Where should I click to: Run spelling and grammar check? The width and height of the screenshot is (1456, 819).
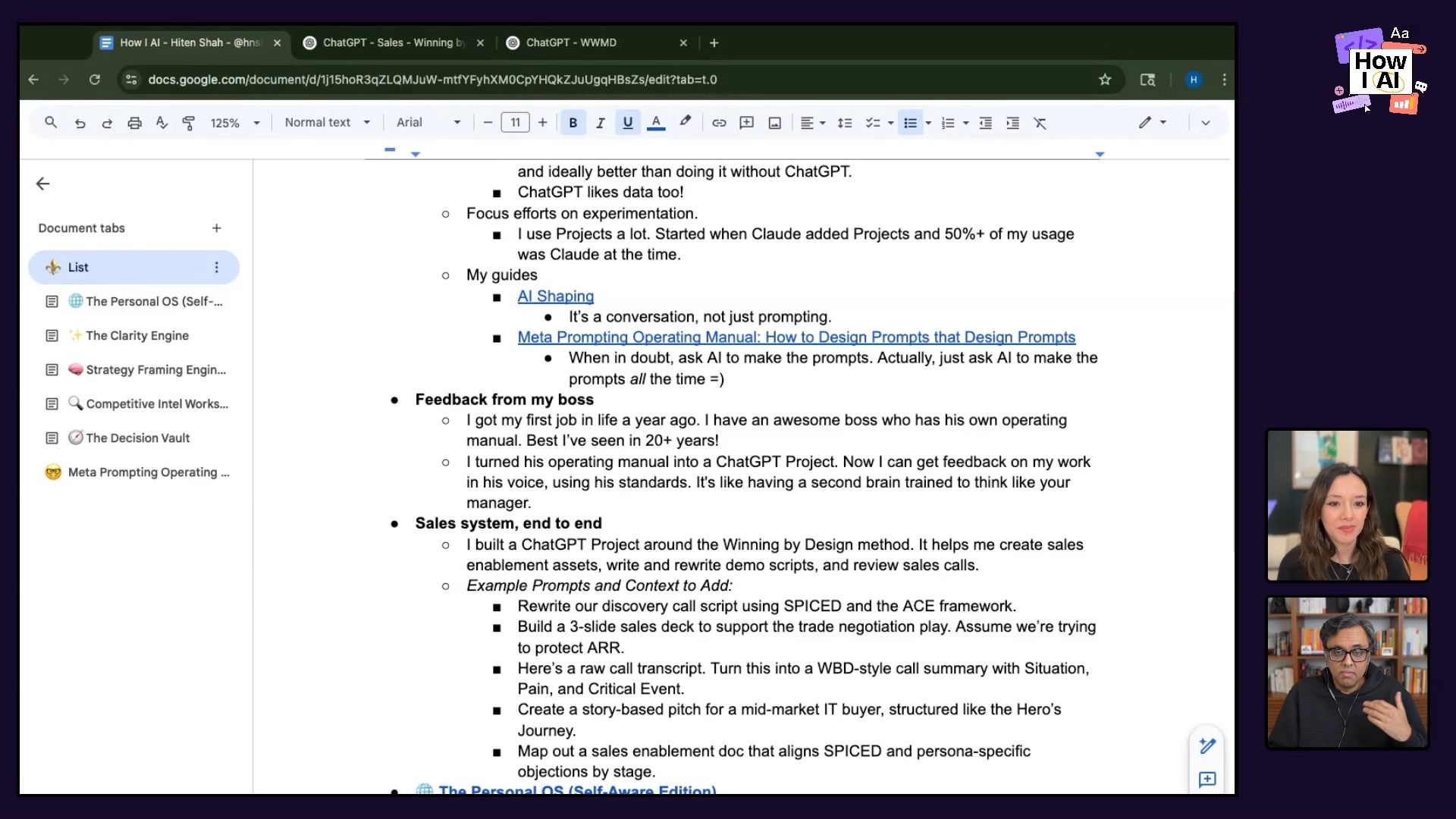pos(162,123)
